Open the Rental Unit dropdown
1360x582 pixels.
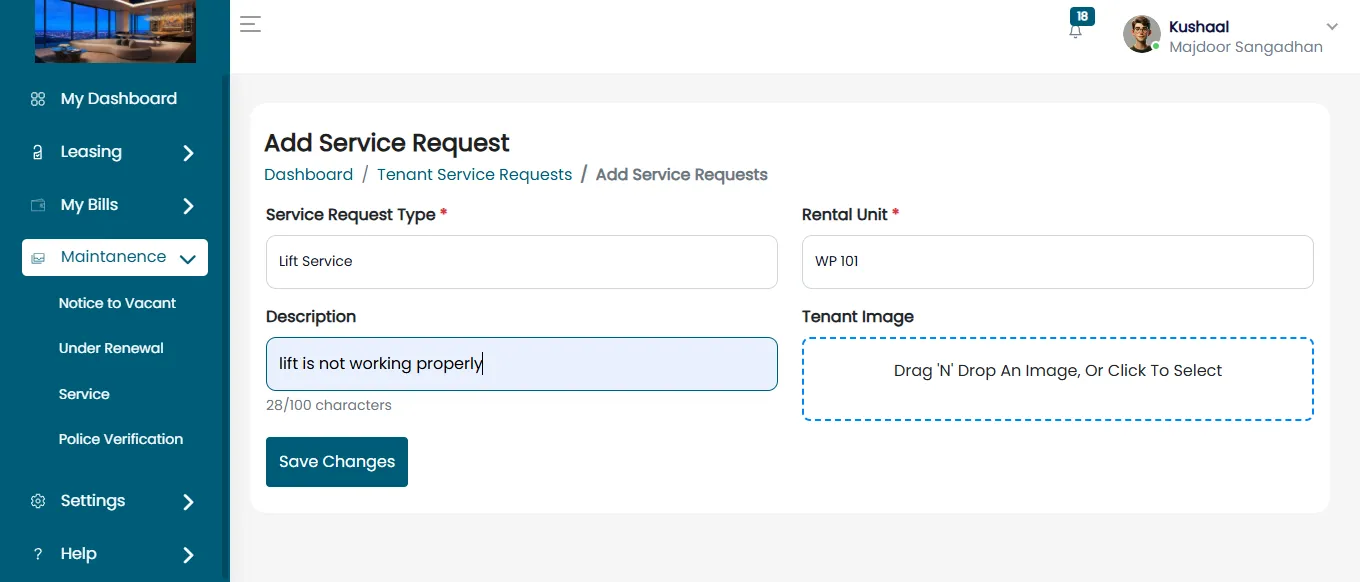click(1058, 262)
